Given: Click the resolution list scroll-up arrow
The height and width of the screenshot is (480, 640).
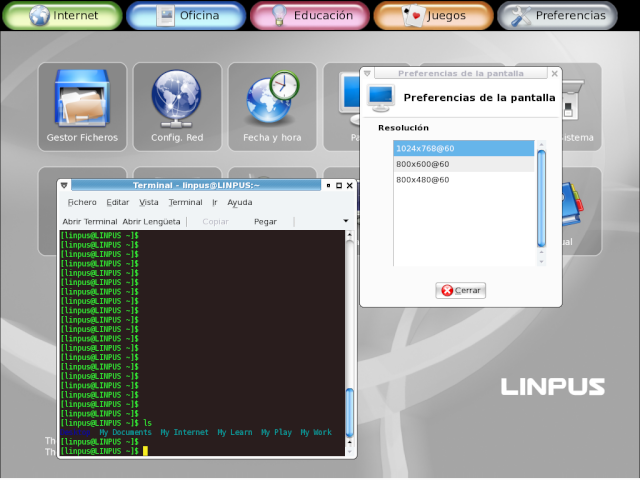Looking at the screenshot, I should 541,144.
